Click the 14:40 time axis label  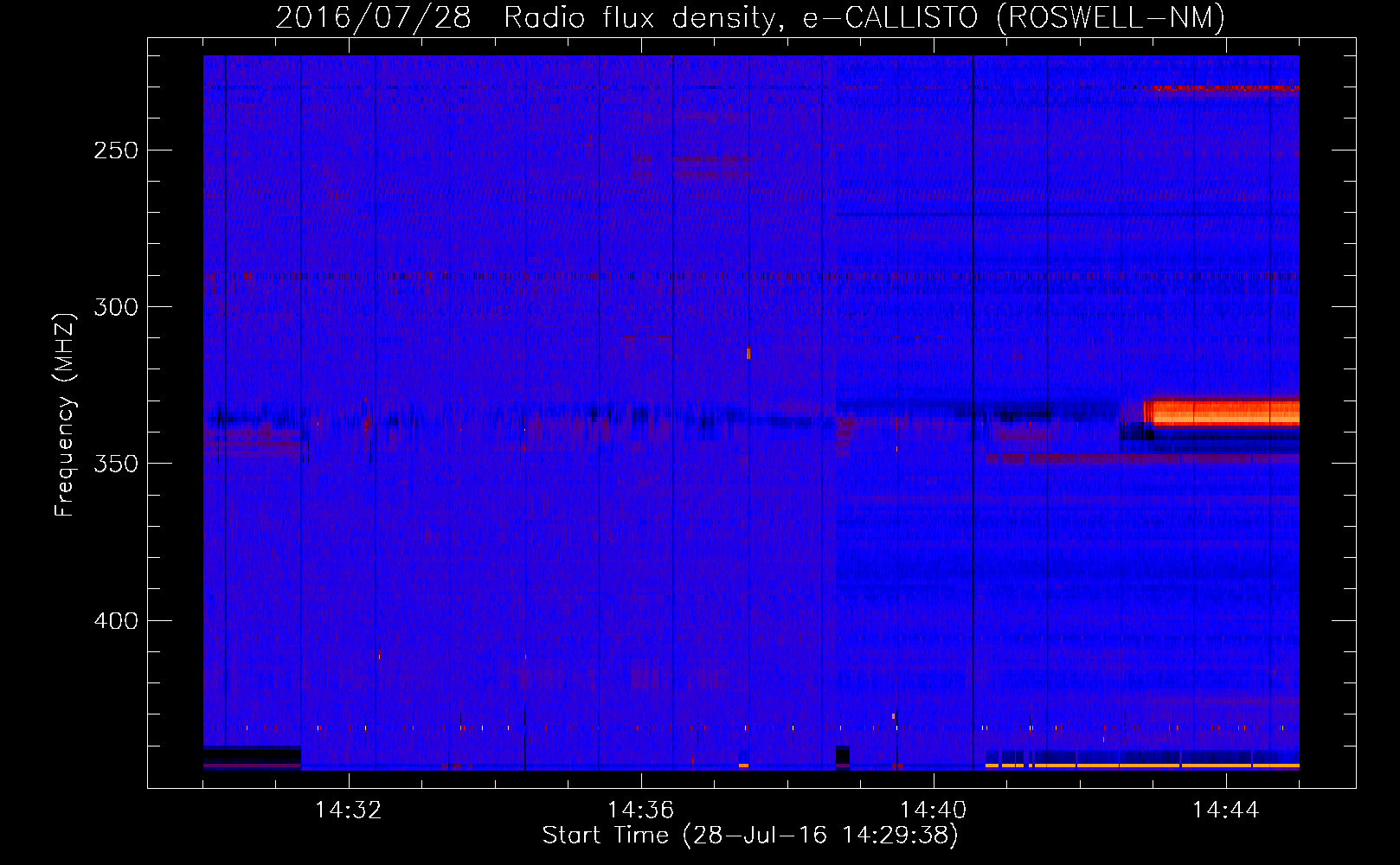coord(933,810)
